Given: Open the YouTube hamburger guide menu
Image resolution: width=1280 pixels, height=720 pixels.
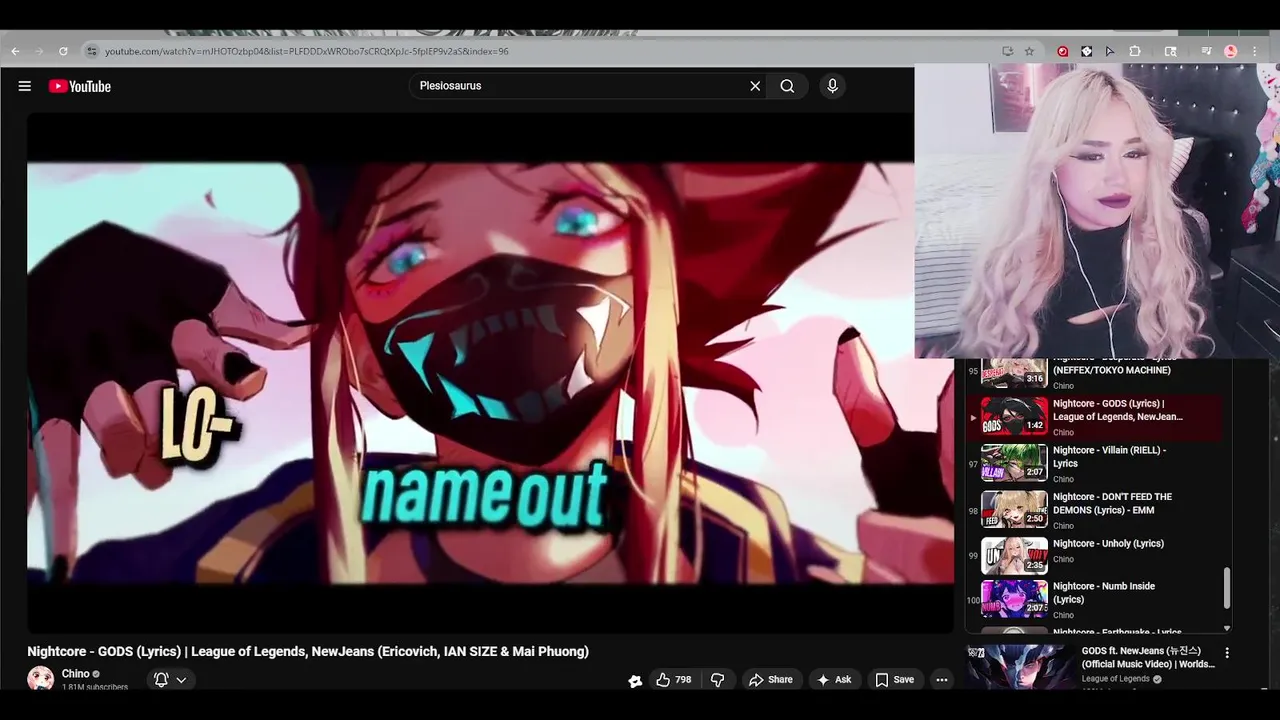Looking at the screenshot, I should click(24, 86).
